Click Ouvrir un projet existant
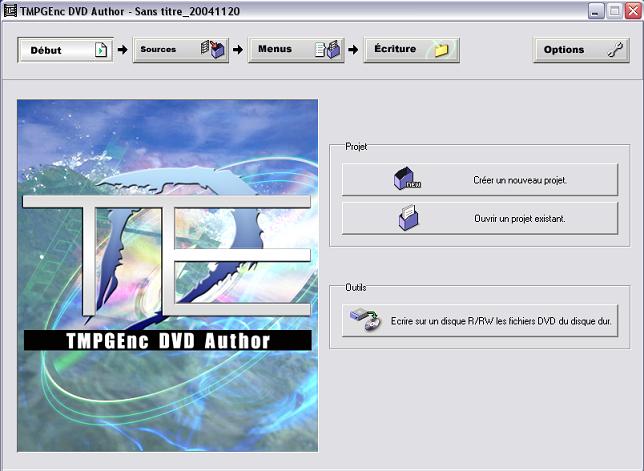This screenshot has height=471, width=644. [x=480, y=218]
